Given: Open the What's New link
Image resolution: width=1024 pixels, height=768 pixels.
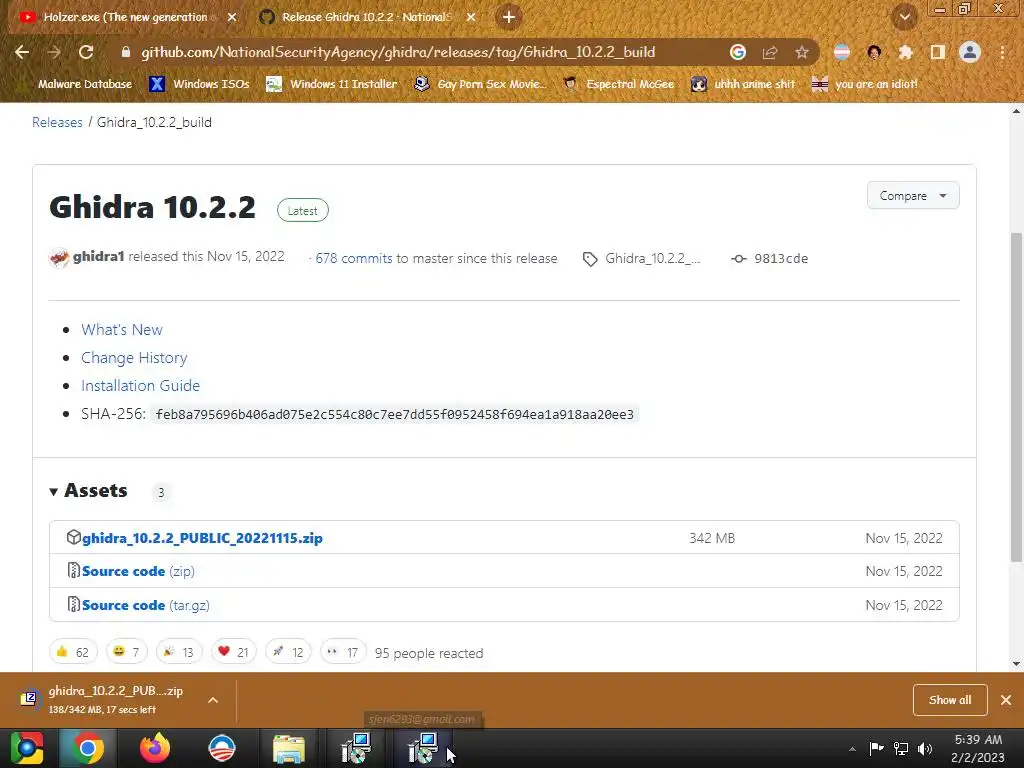Looking at the screenshot, I should click(x=122, y=330).
